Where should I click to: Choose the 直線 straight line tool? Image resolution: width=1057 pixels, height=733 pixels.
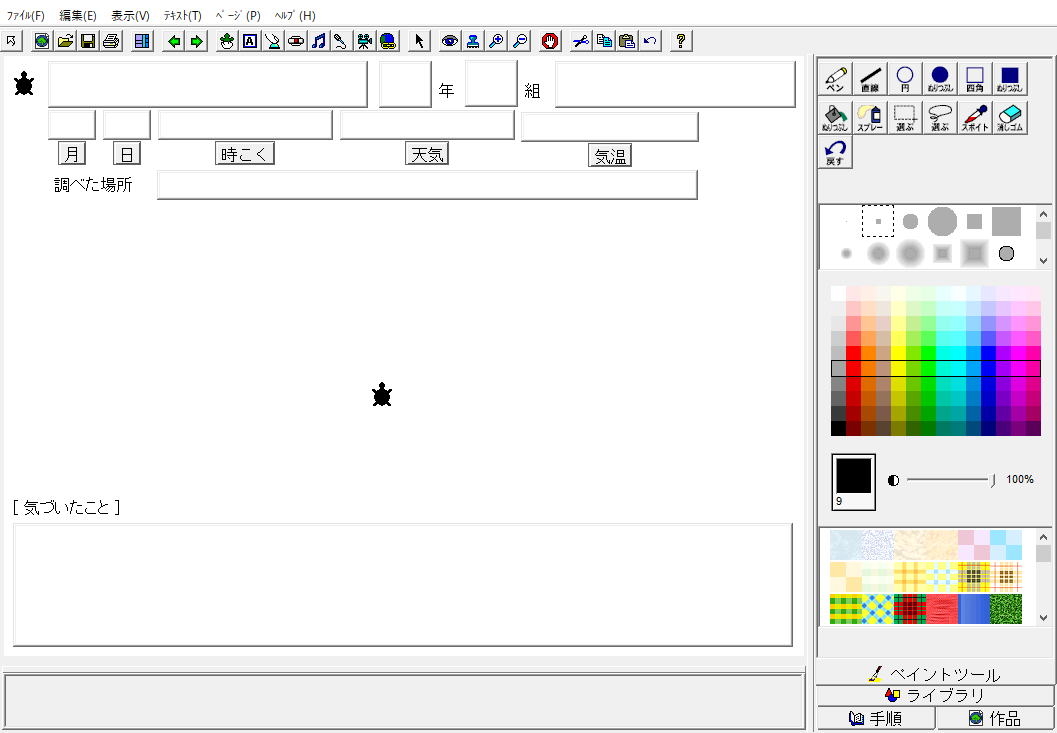coord(870,79)
